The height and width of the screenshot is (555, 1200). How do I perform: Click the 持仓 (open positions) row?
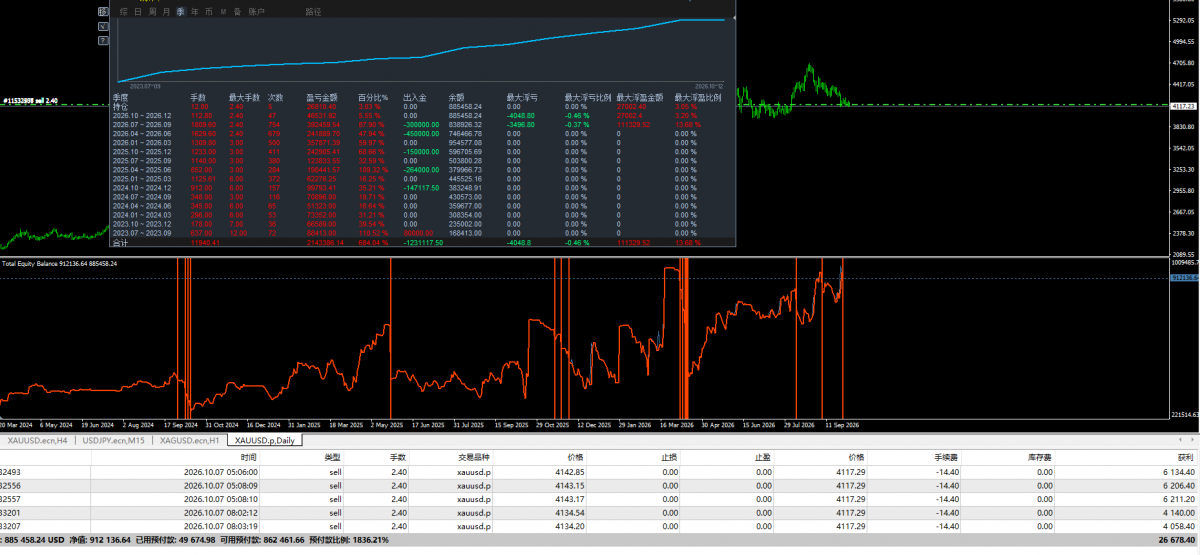pyautogui.click(x=421, y=106)
